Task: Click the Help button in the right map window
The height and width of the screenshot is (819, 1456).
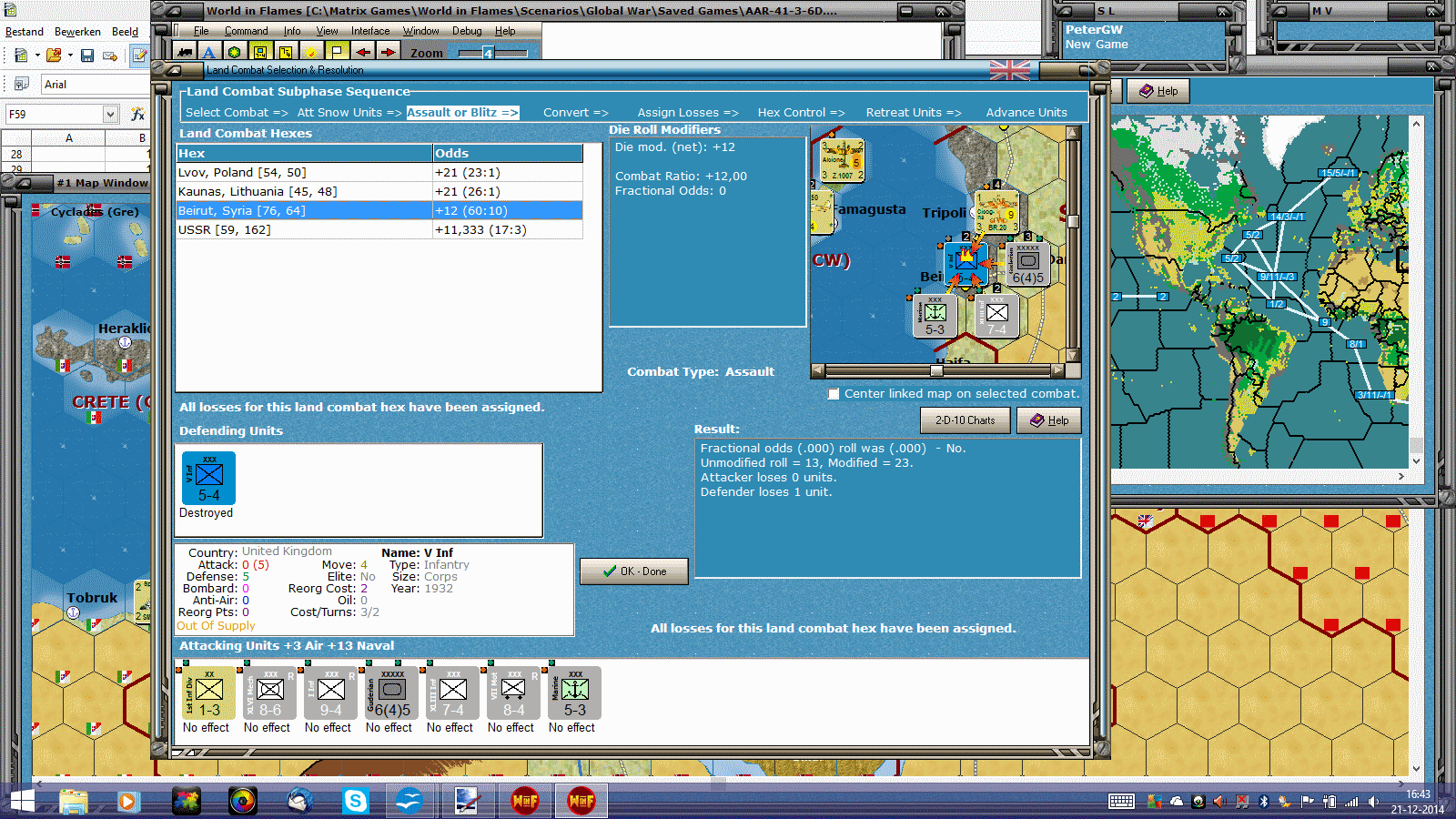Action: 1158,91
